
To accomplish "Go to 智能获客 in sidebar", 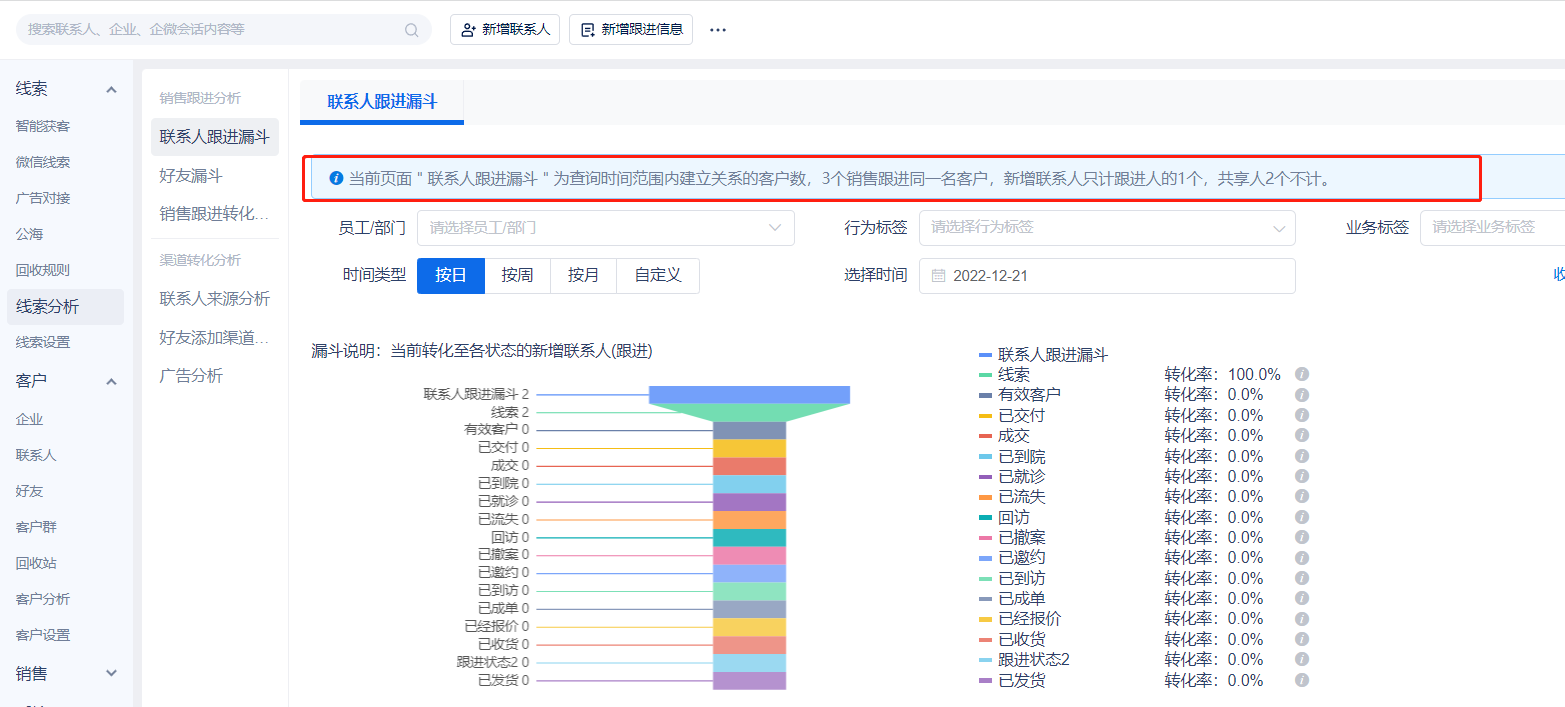I will (x=43, y=126).
